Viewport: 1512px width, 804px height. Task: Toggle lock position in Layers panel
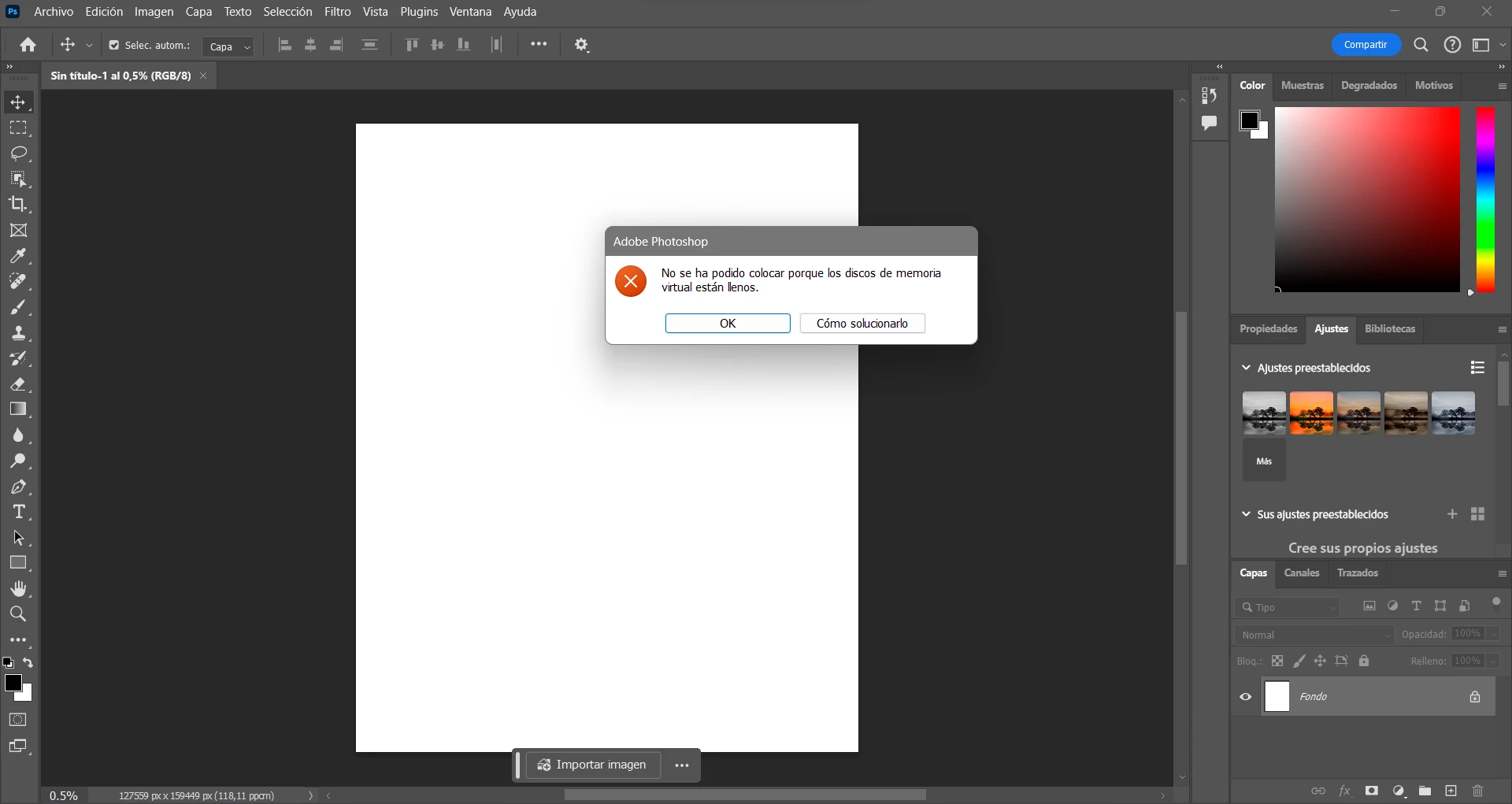tap(1321, 661)
